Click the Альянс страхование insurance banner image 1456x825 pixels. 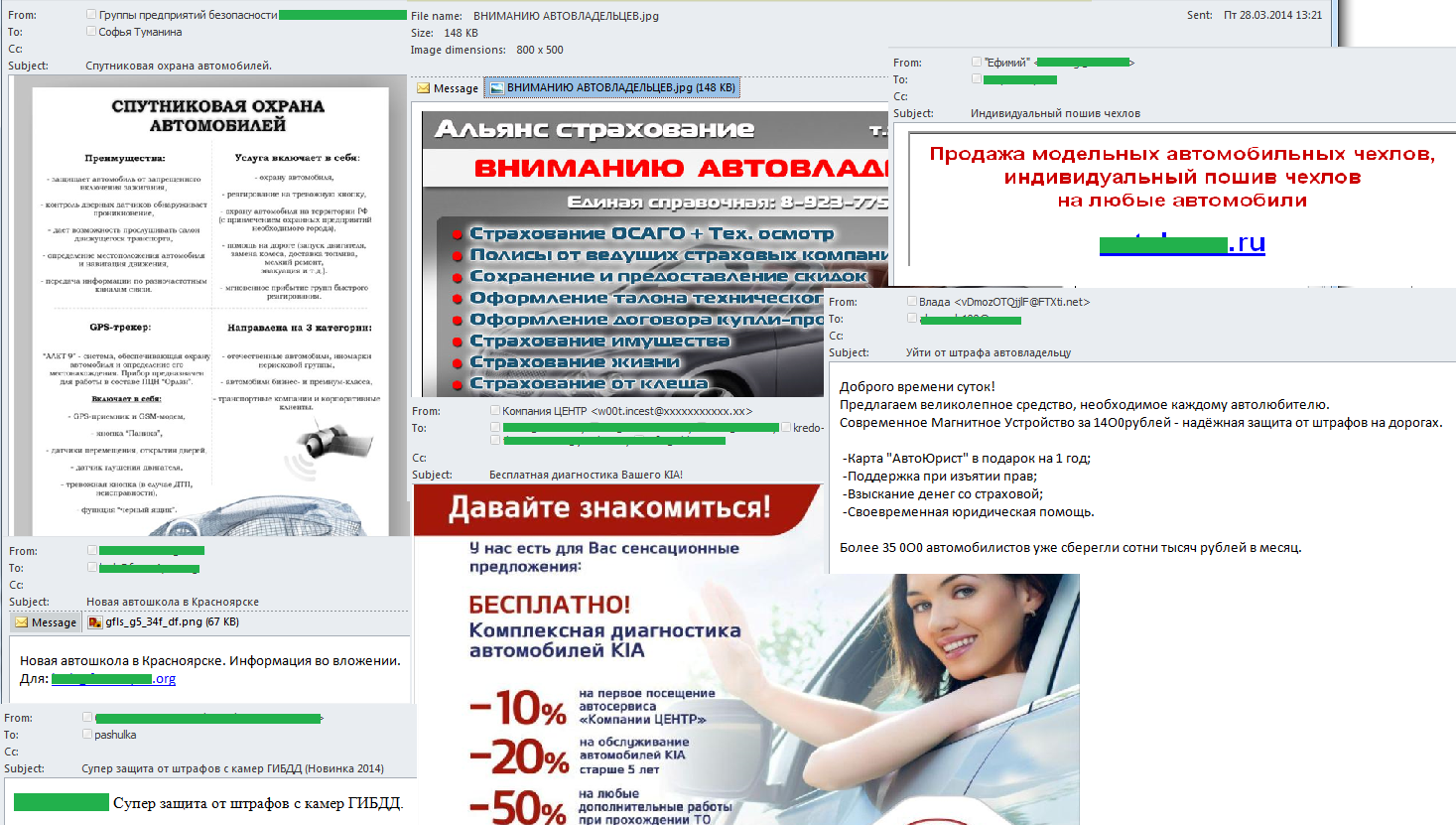click(x=655, y=254)
